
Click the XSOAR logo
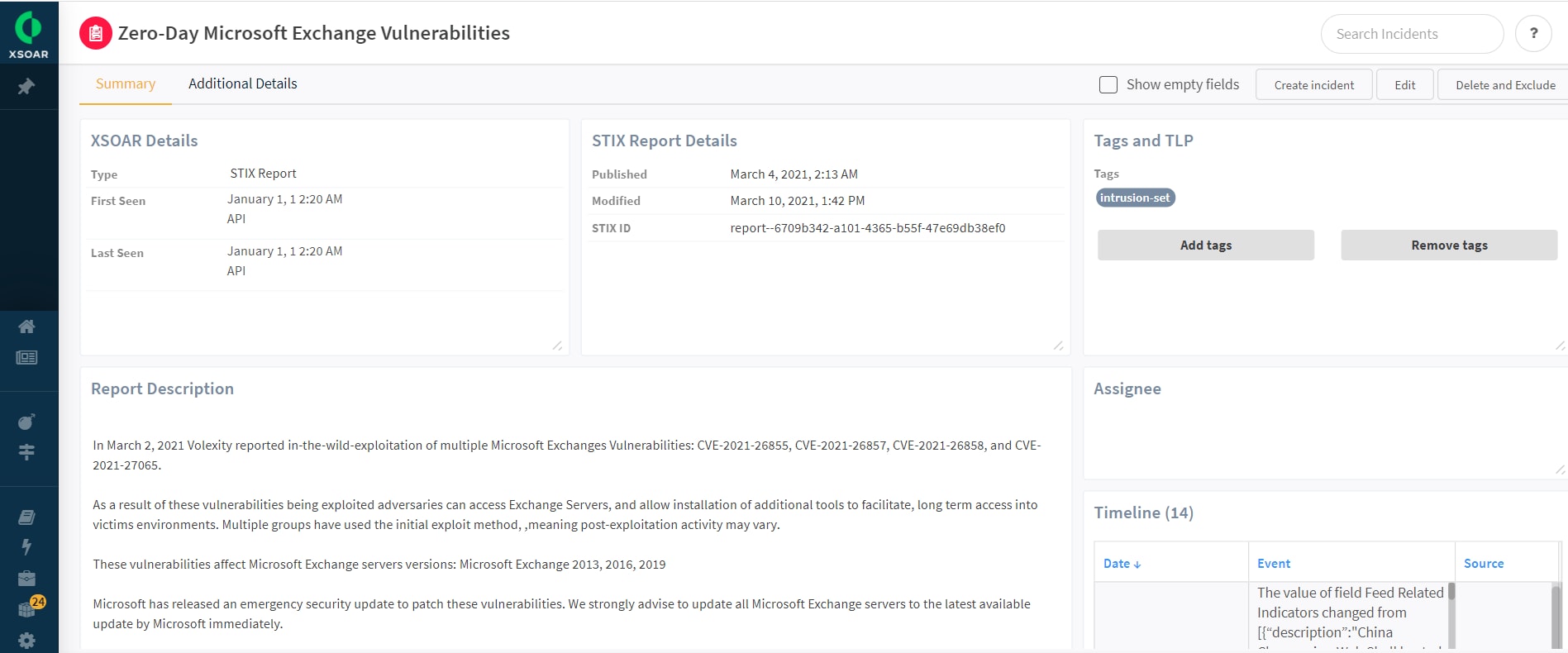(x=29, y=35)
